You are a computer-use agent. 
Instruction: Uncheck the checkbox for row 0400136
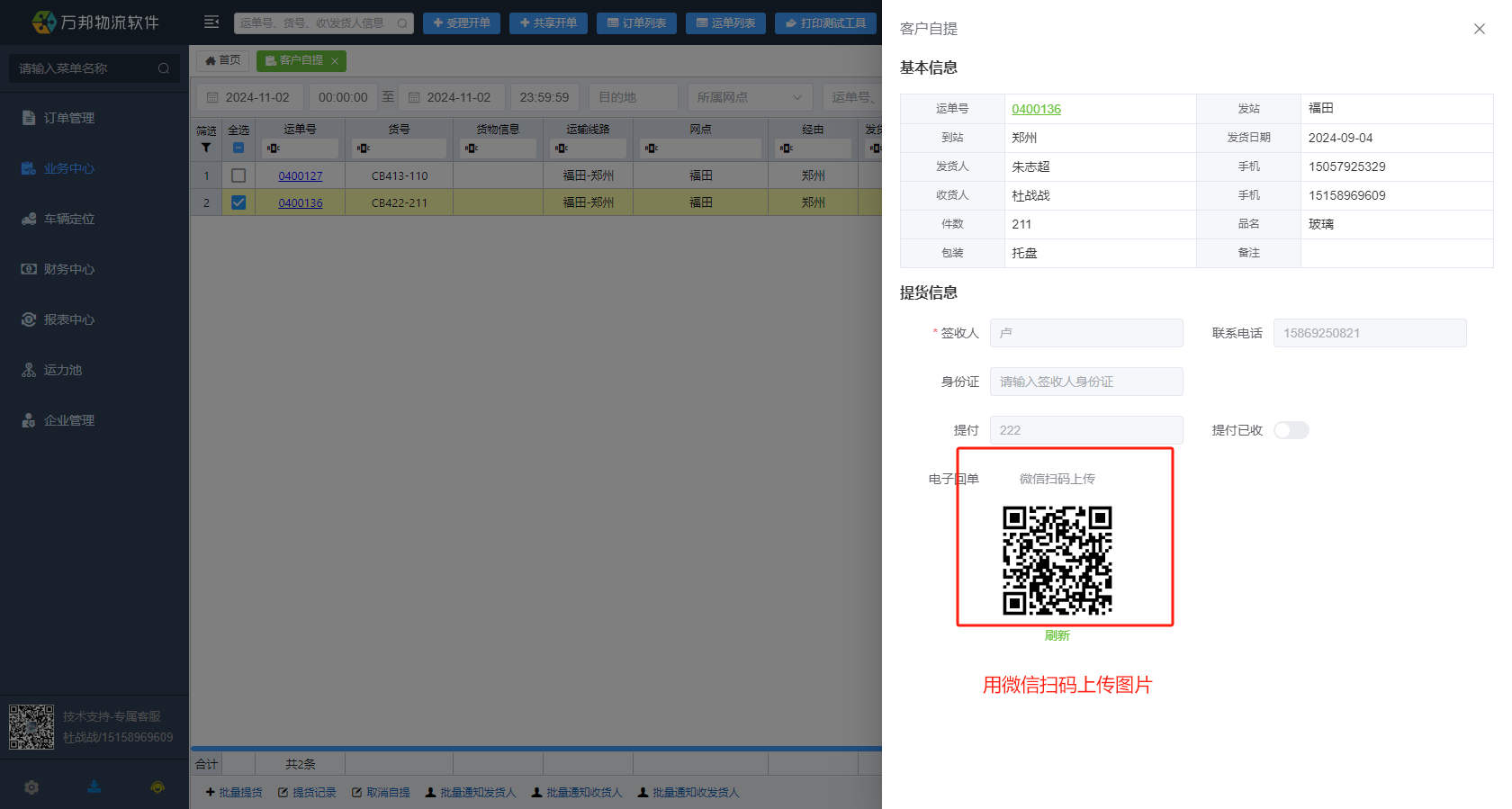point(238,202)
